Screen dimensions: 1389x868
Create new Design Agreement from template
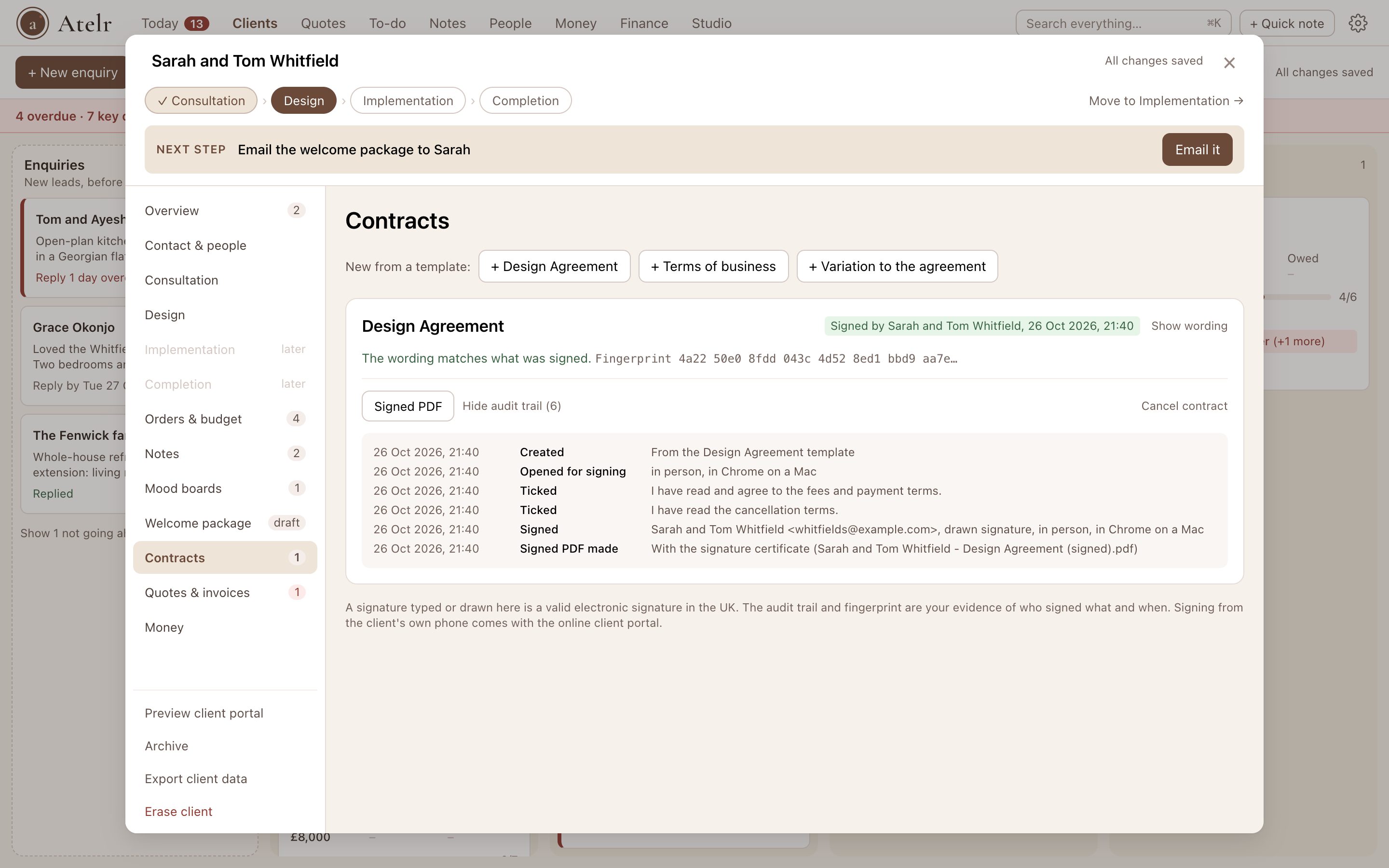point(554,266)
